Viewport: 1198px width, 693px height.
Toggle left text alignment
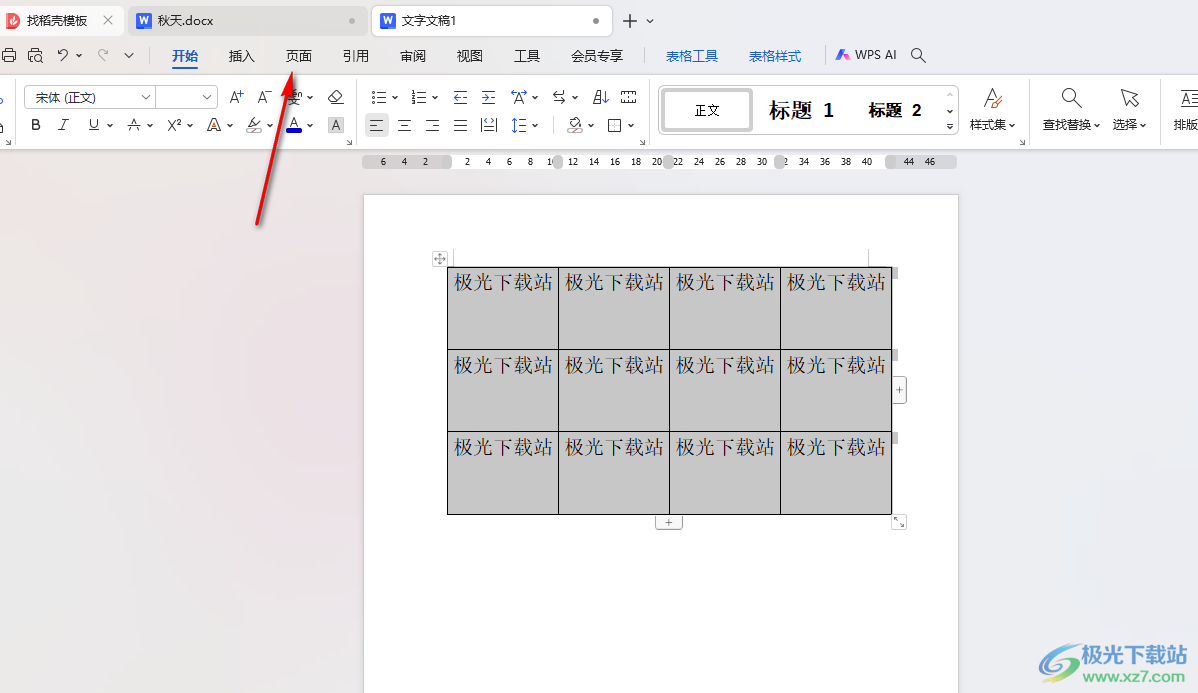[376, 125]
